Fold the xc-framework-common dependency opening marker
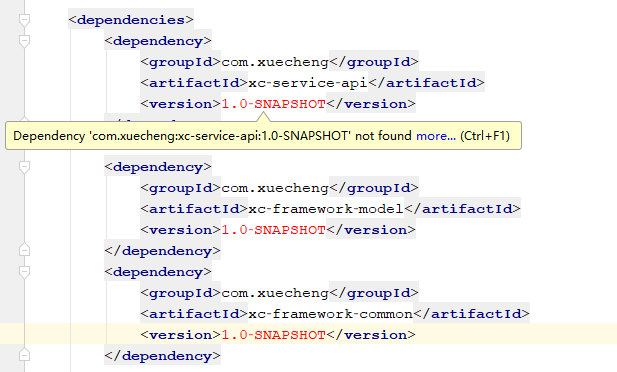The image size is (617, 372). [24, 272]
